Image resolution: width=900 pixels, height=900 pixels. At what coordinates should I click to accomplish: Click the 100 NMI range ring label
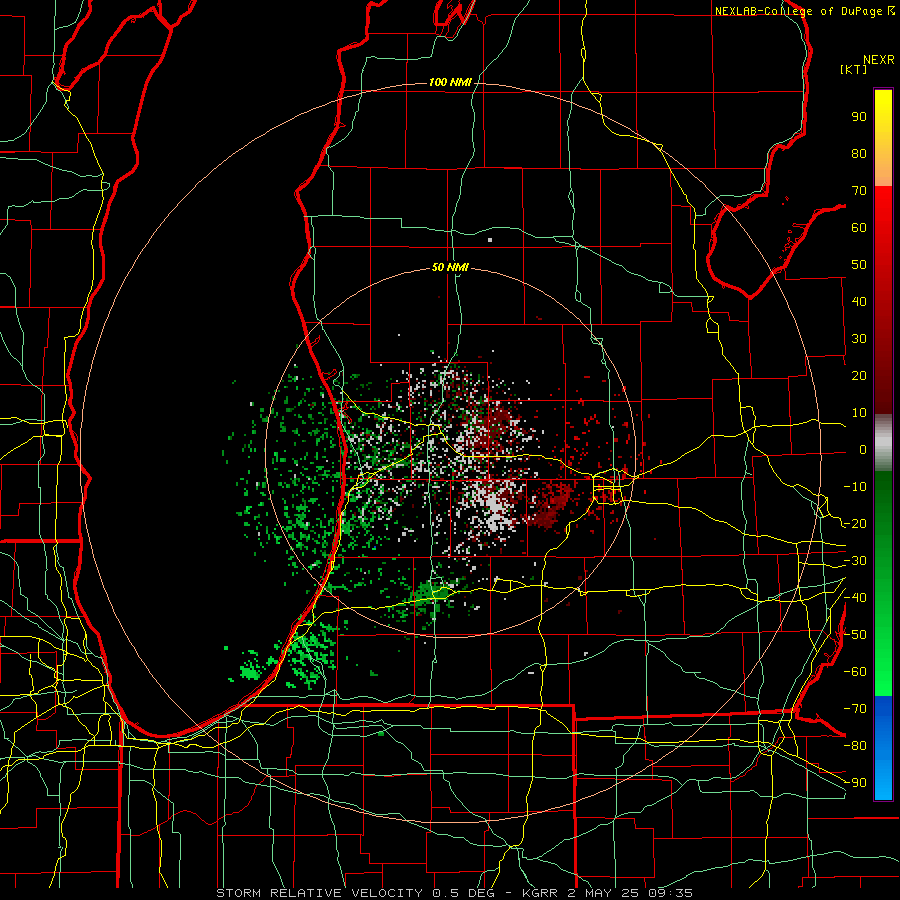451,83
